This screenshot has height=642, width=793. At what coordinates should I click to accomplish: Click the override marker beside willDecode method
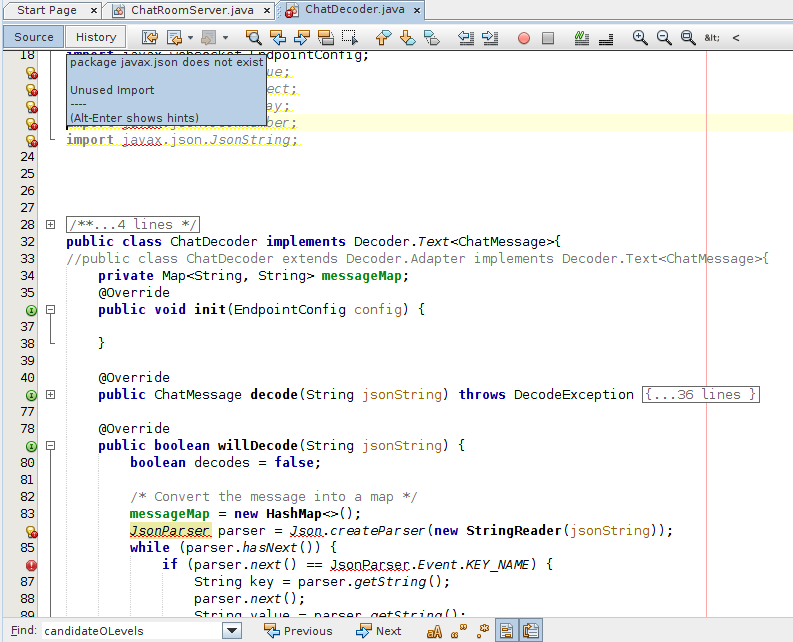coord(31,446)
